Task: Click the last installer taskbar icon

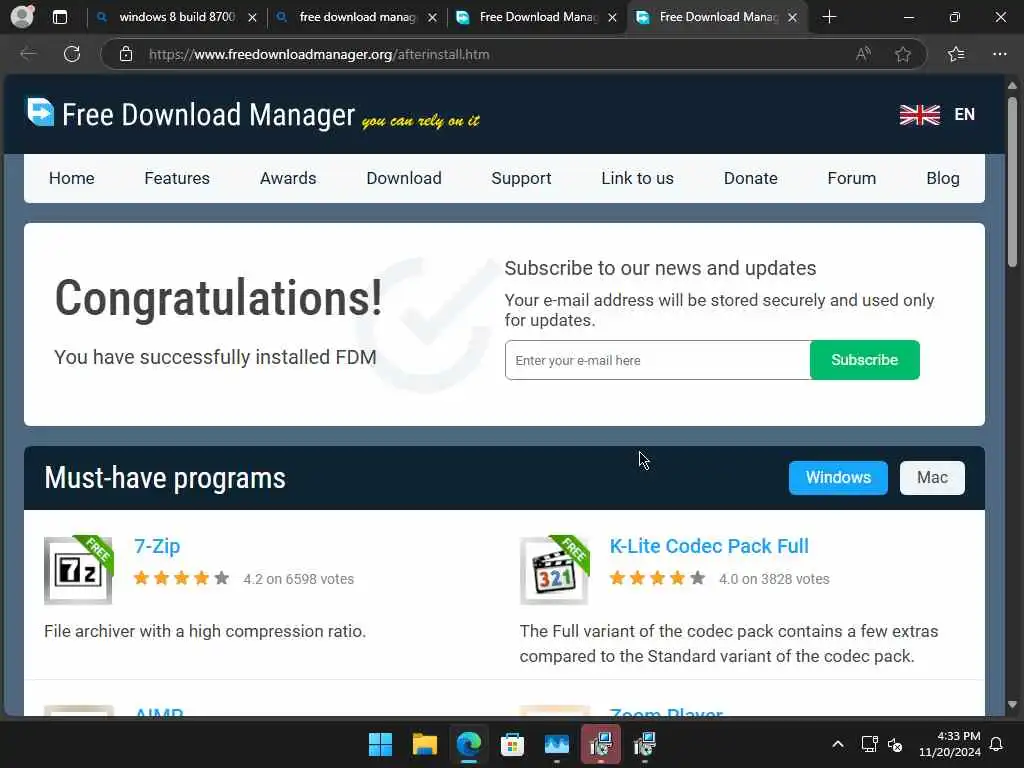Action: [x=645, y=744]
